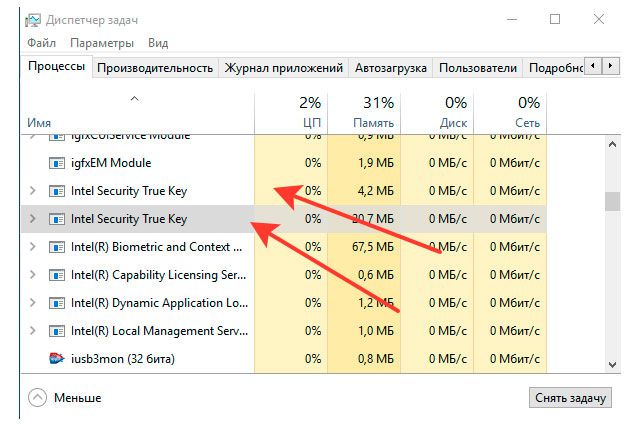Select the igfxEM Module process name
This screenshot has height=425, width=637.
[111, 163]
